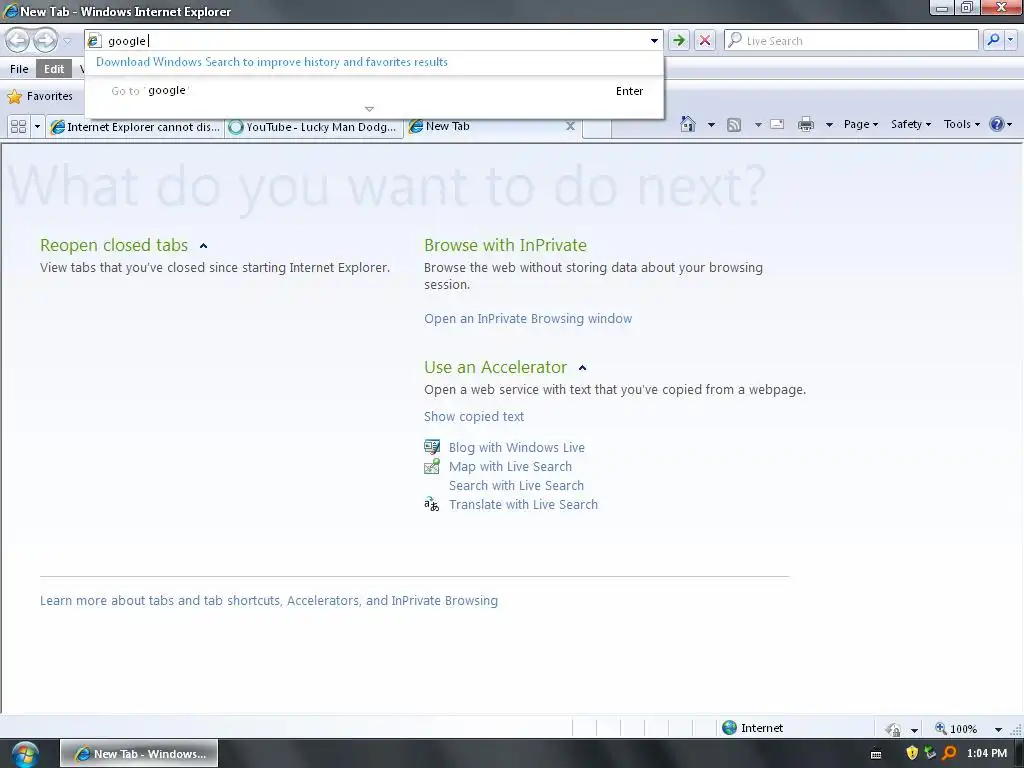Select the Go to 'google' suggestion
1024x768 pixels.
[x=374, y=91]
